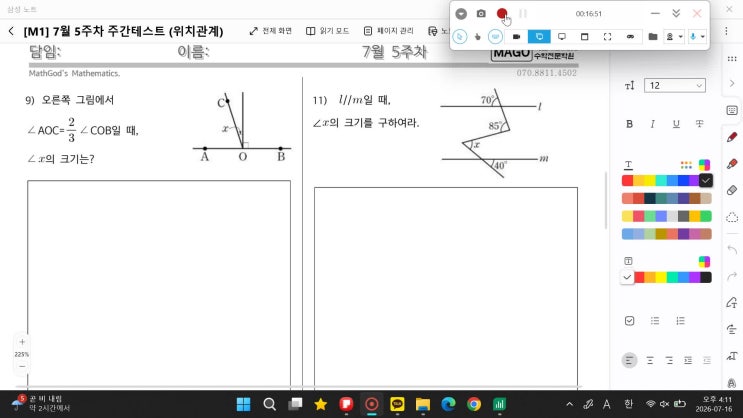Toggle bold formatting

coord(629,124)
